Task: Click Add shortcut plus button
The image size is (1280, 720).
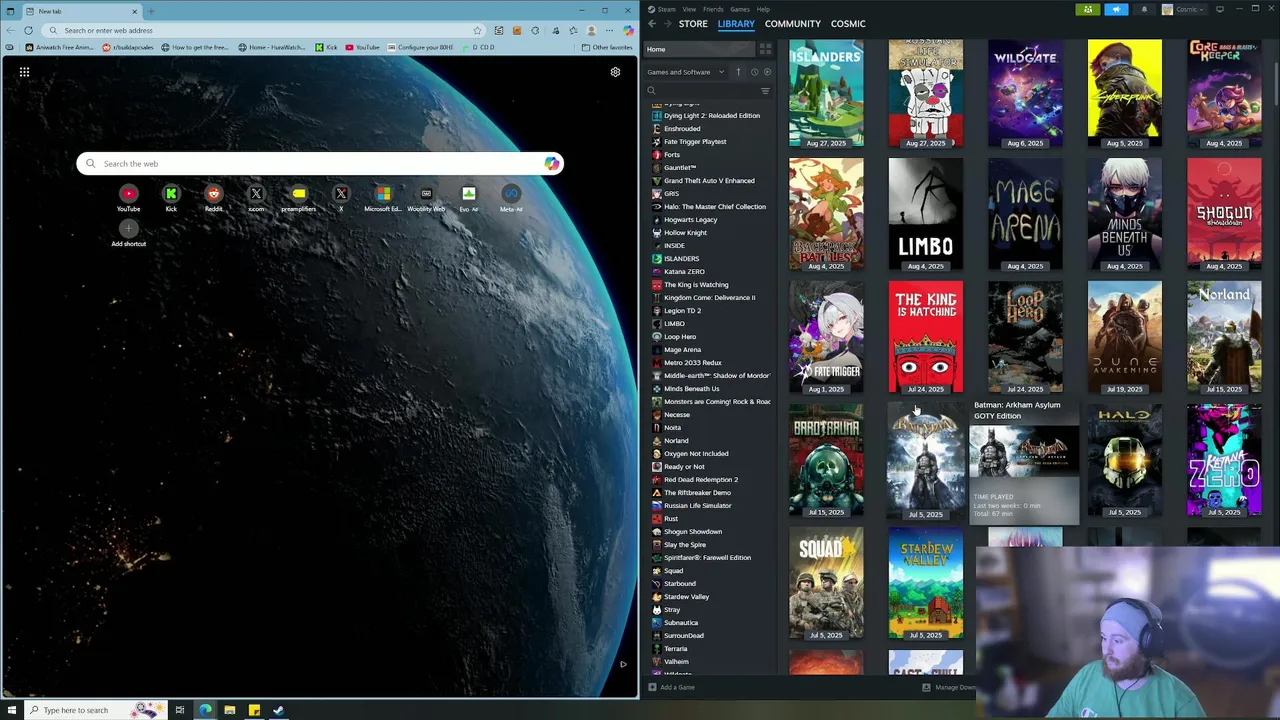Action: (x=128, y=229)
